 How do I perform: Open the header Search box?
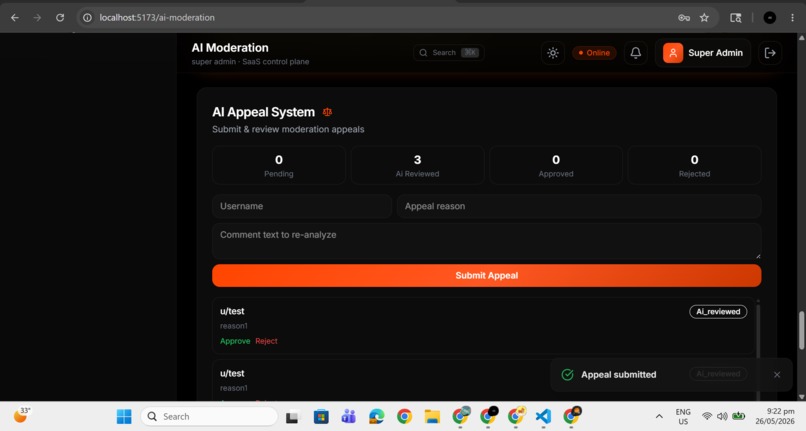click(x=448, y=52)
